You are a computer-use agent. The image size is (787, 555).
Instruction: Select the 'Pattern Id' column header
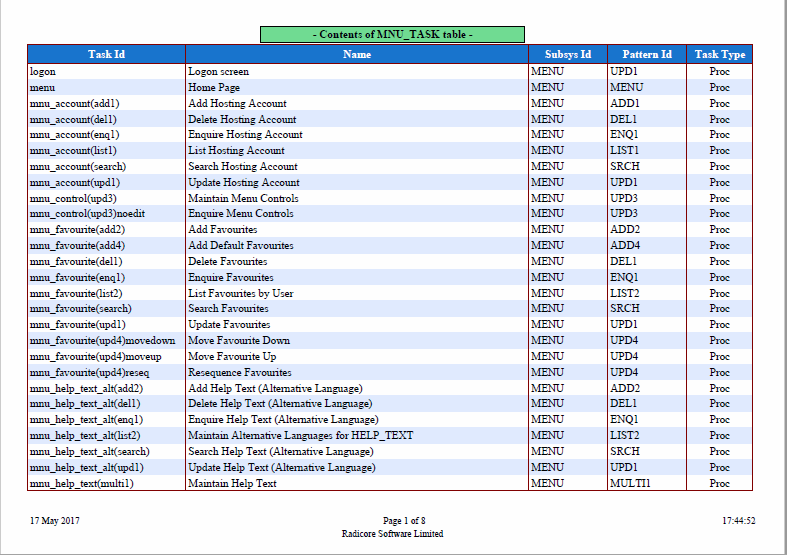click(647, 54)
